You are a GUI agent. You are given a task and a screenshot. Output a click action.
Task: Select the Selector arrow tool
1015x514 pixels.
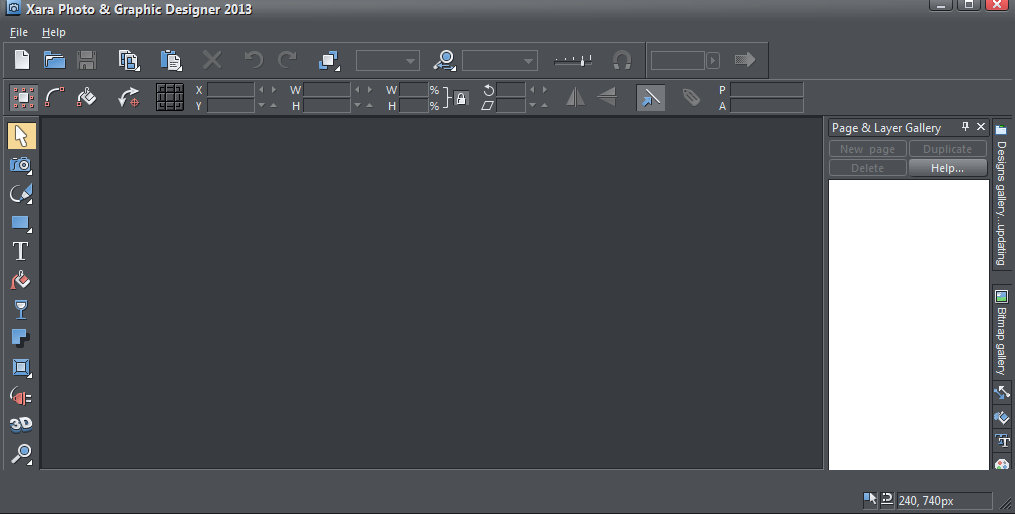point(21,137)
